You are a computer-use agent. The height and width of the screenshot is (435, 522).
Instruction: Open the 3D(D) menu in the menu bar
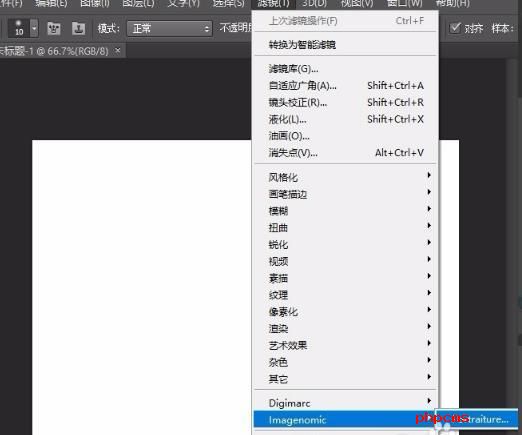click(x=315, y=3)
